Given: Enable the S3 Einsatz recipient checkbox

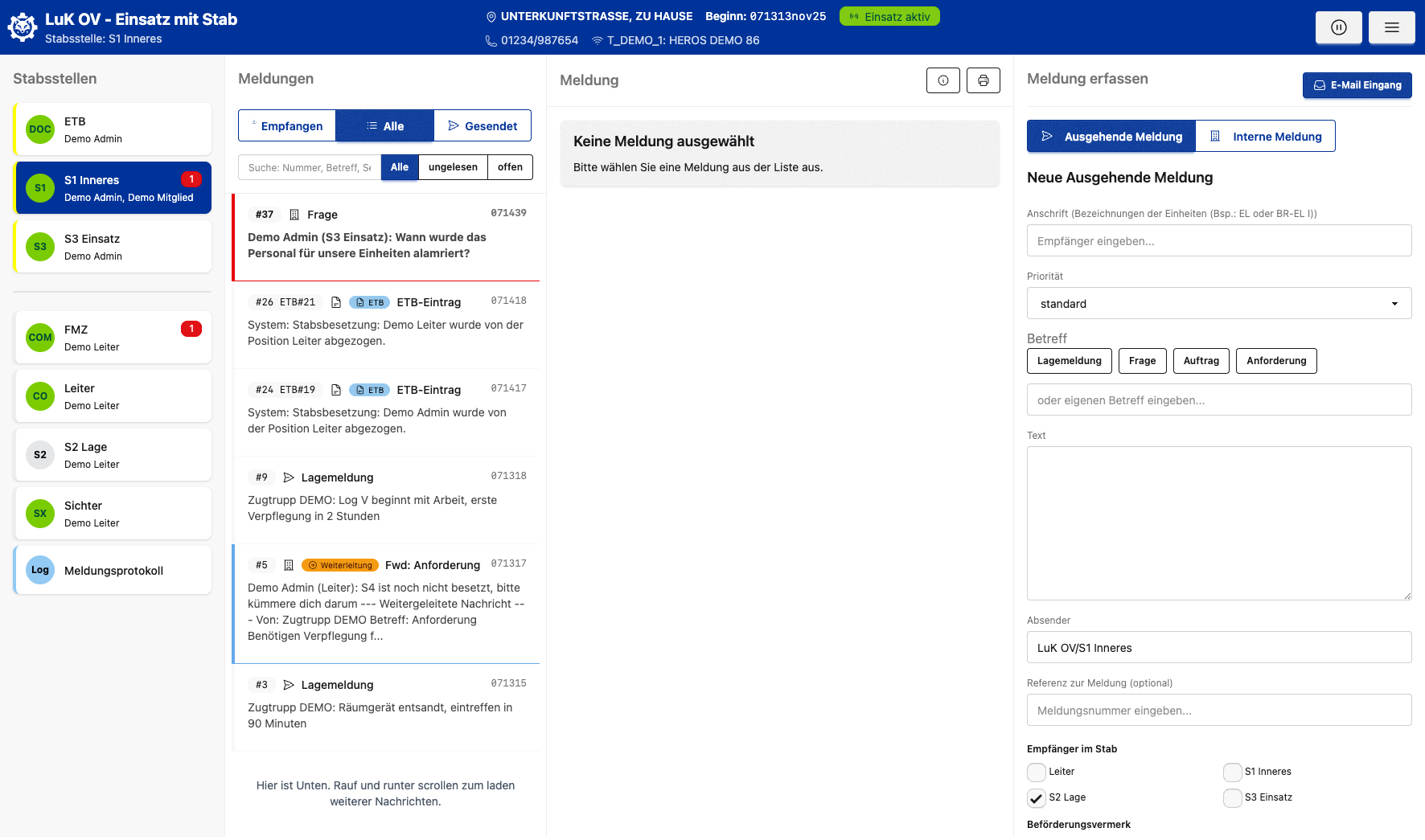Looking at the screenshot, I should (x=1232, y=797).
